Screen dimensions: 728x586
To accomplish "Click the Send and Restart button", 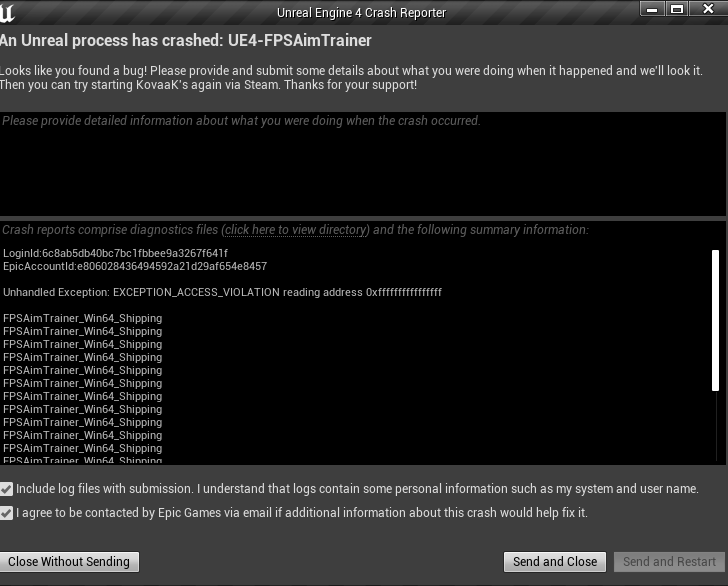I will point(669,562).
